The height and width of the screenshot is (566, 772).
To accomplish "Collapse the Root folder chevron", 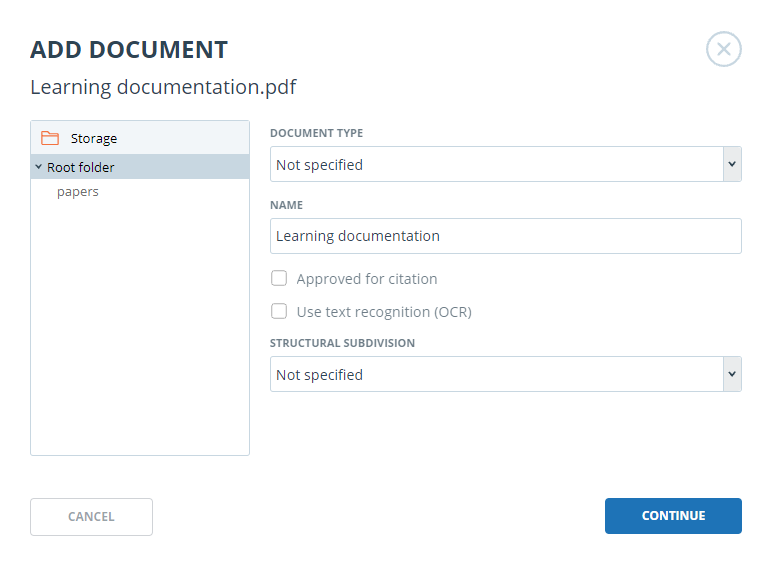I will click(x=38, y=167).
